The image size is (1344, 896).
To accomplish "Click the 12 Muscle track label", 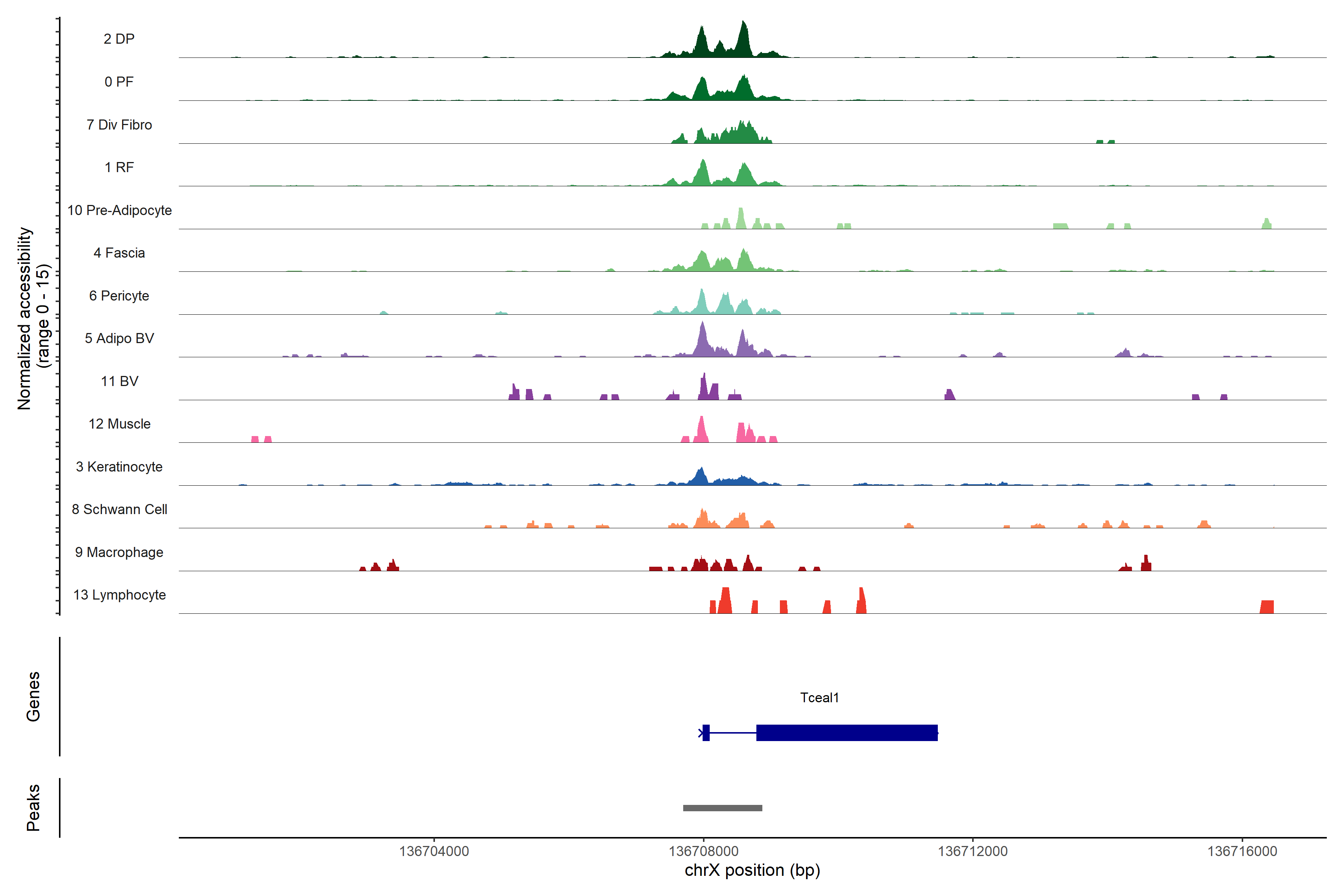I will 119,424.
